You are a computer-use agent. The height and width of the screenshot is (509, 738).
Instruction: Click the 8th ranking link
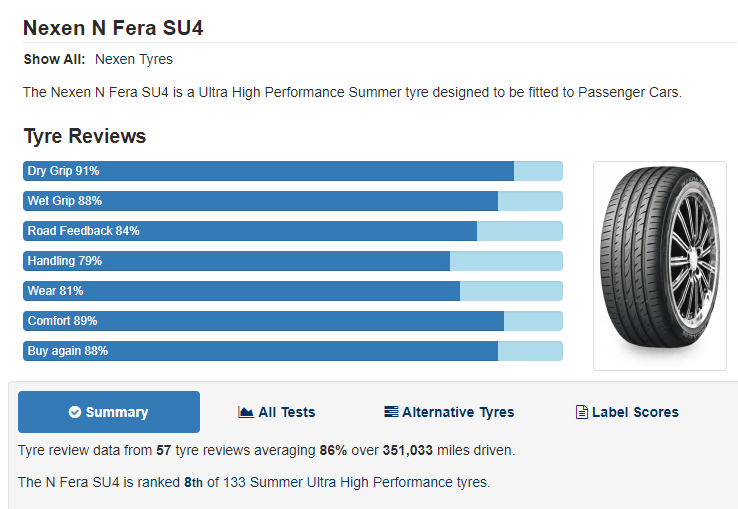coord(193,482)
